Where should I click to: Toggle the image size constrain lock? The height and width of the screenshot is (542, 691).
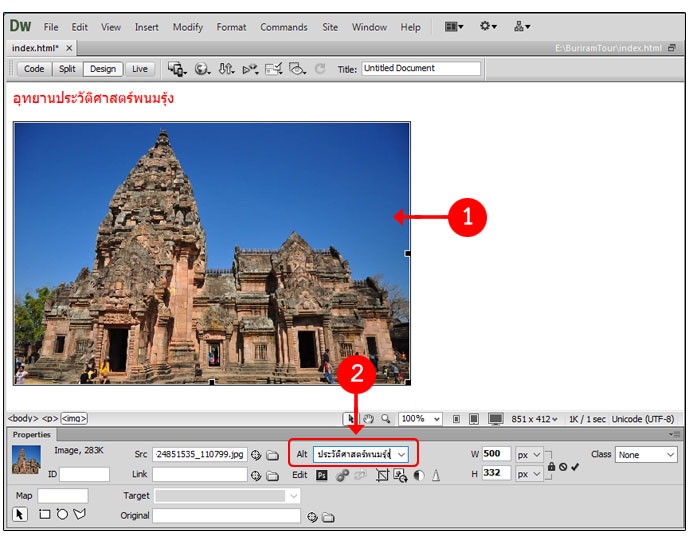(551, 465)
